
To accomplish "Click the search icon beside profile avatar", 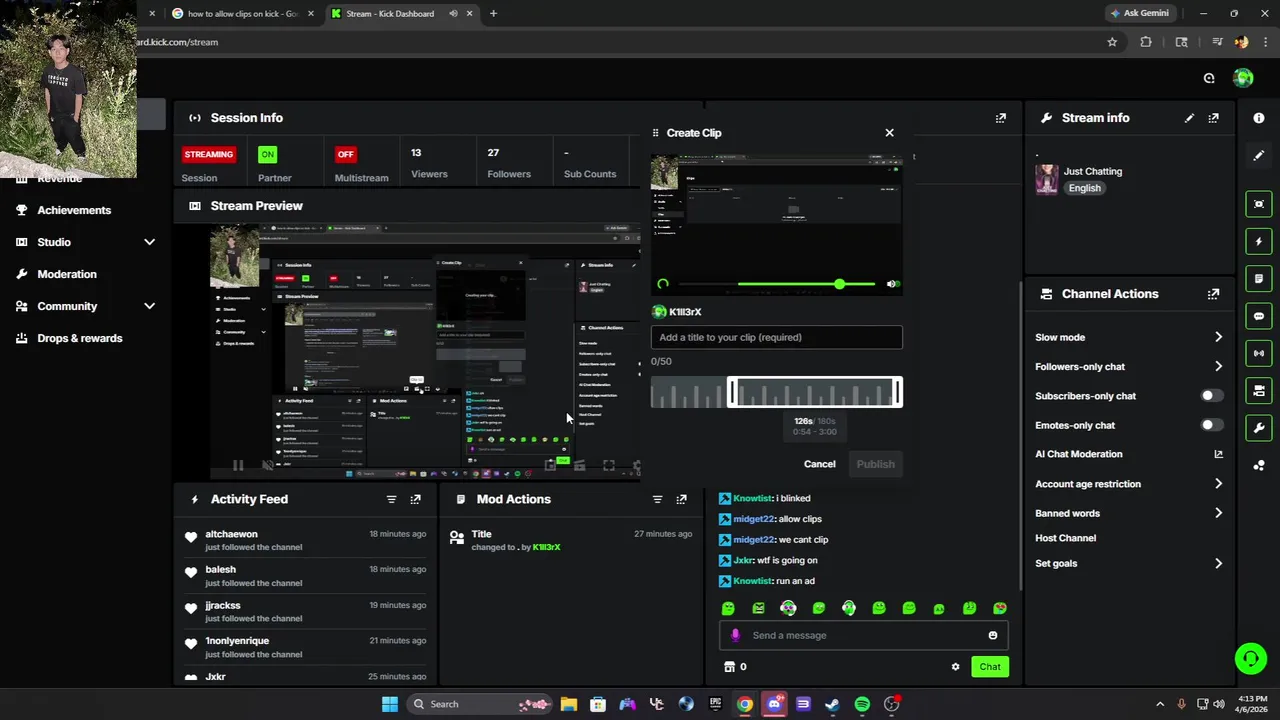I will coord(1209,78).
